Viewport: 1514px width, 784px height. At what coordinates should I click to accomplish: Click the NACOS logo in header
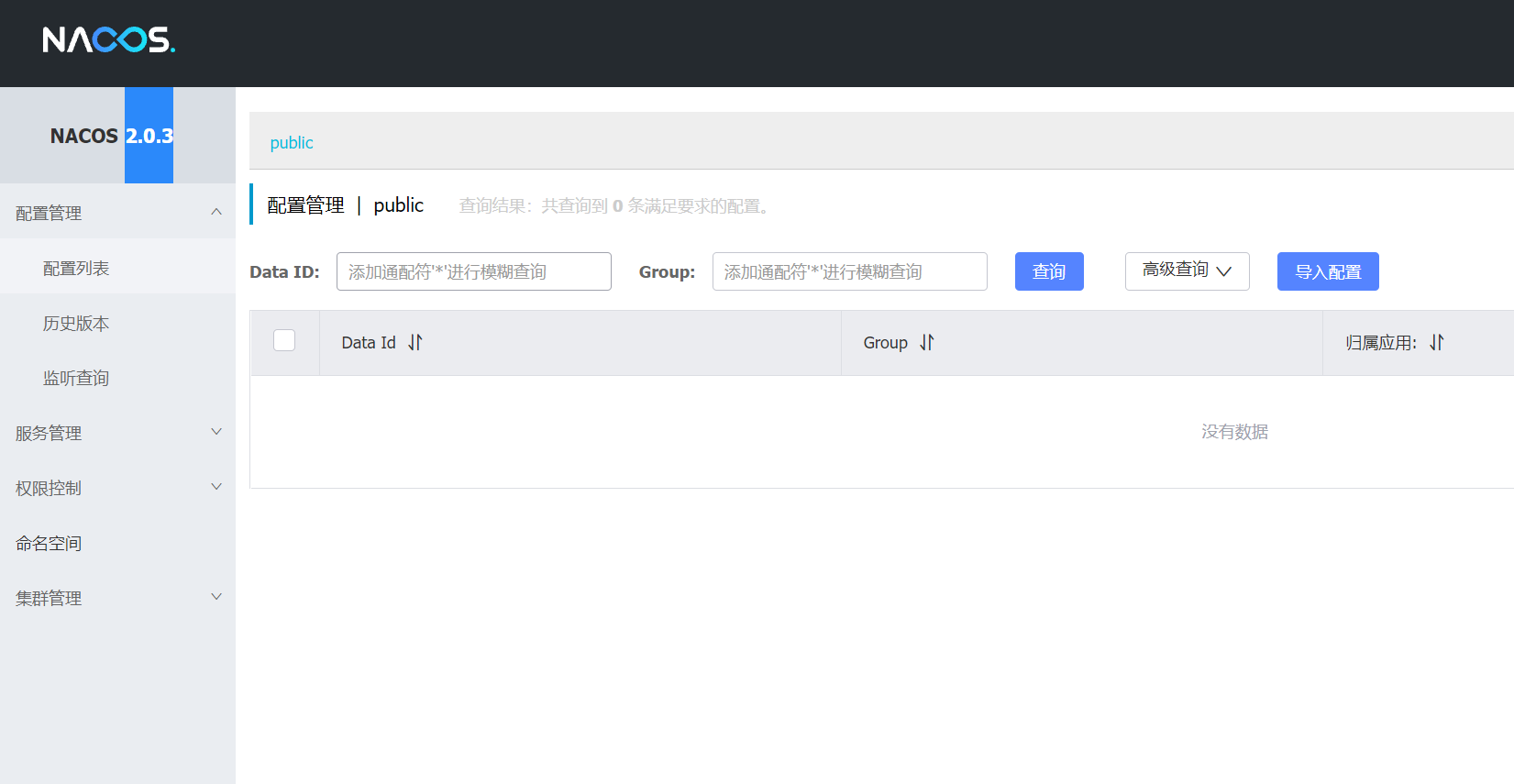[x=108, y=40]
